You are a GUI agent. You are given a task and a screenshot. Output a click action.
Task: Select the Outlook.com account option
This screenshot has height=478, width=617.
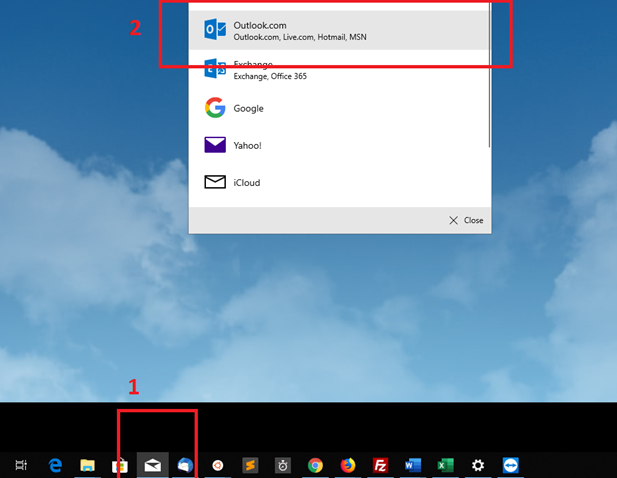339,30
